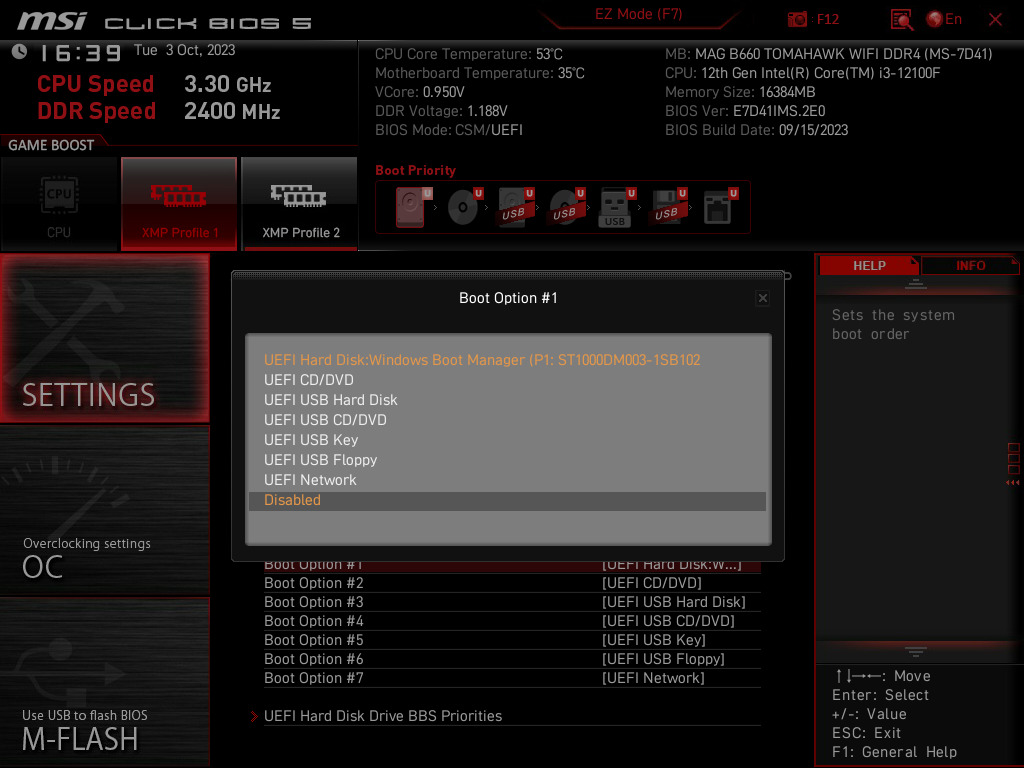Enable XMP Profile 1
The width and height of the screenshot is (1024, 768).
tap(179, 204)
